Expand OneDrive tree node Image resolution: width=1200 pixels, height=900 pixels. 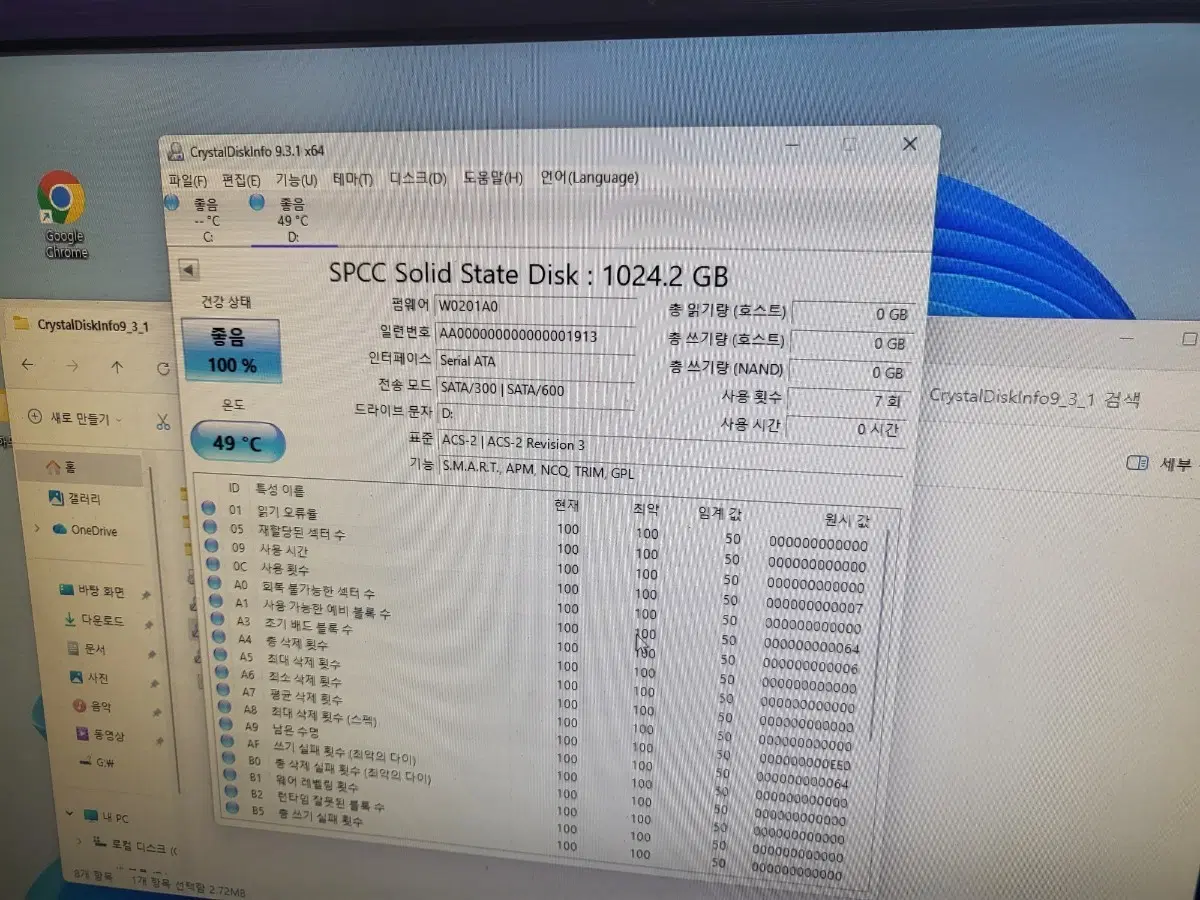[x=38, y=528]
